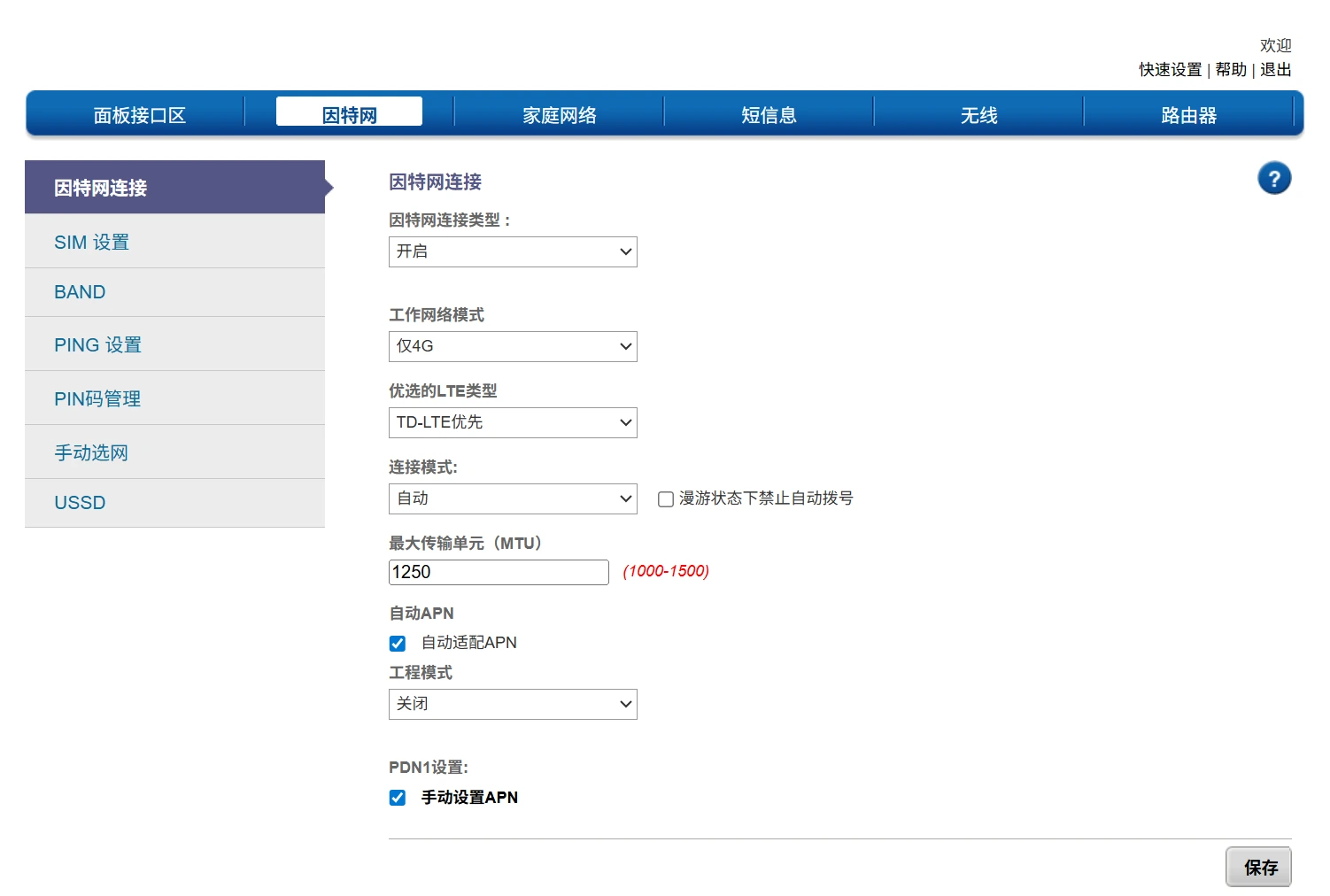Click the 最大传输单元（MTU）label
1330x896 pixels.
466,543
